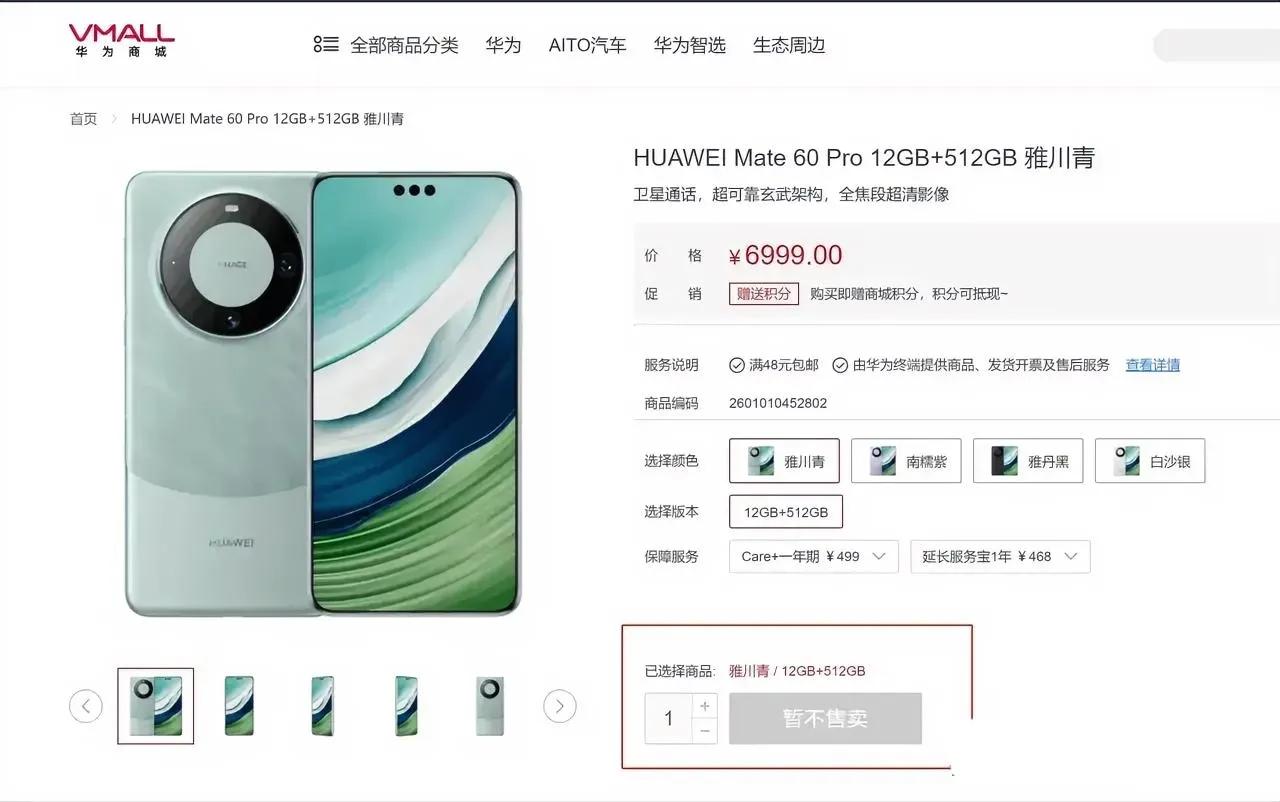The image size is (1280, 802).
Task: Select the 白沙银 color option
Action: tap(1150, 461)
